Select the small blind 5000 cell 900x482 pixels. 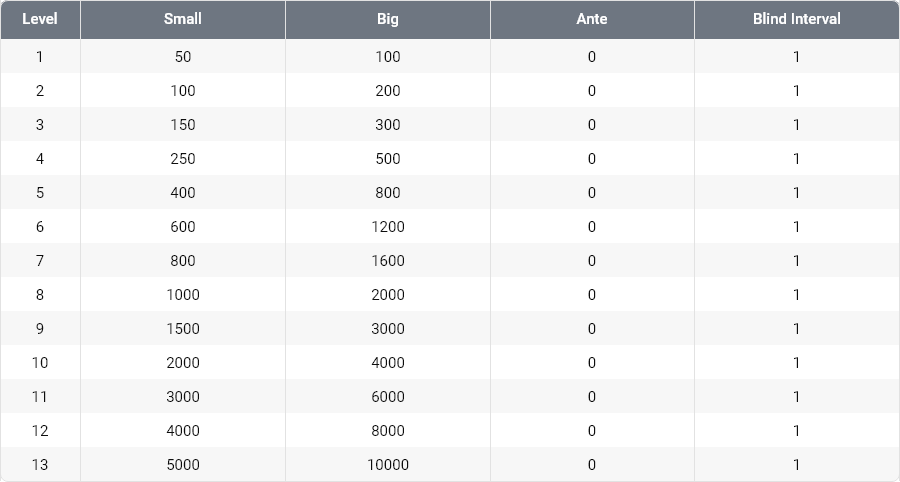click(183, 465)
